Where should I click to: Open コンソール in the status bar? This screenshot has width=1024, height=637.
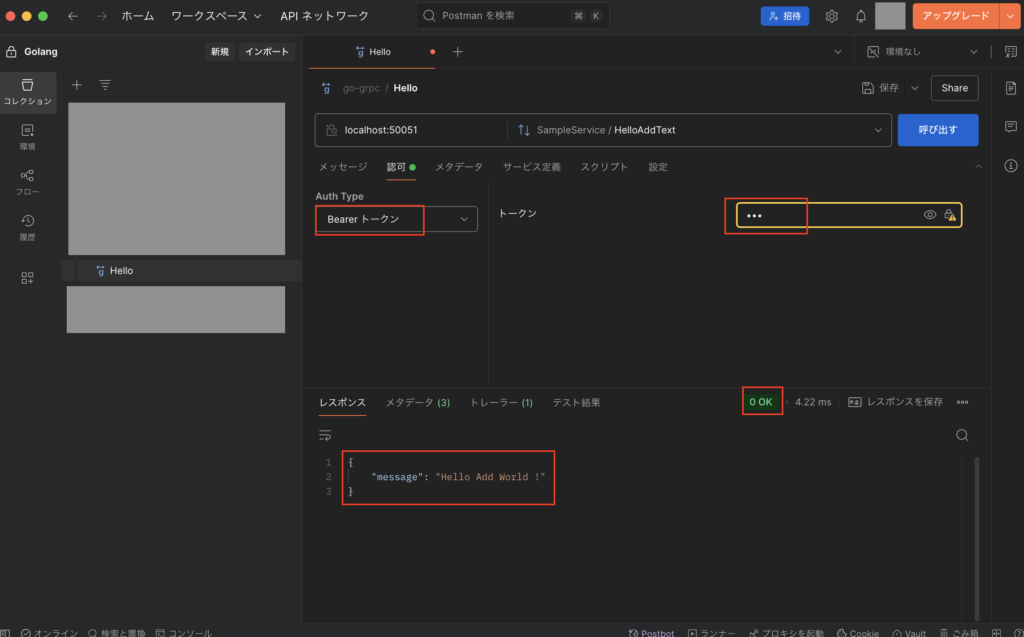184,632
